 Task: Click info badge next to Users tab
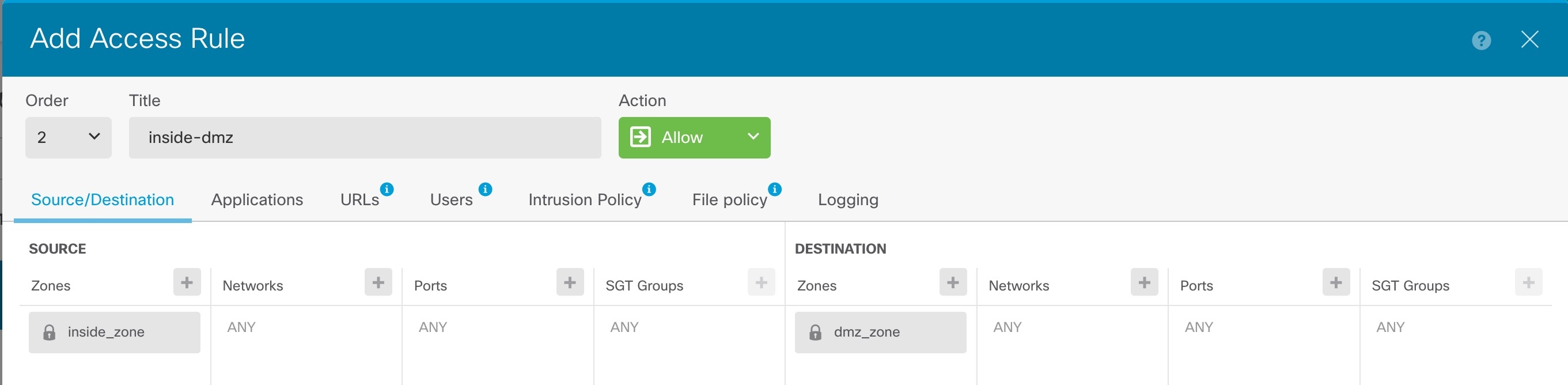pyautogui.click(x=485, y=190)
